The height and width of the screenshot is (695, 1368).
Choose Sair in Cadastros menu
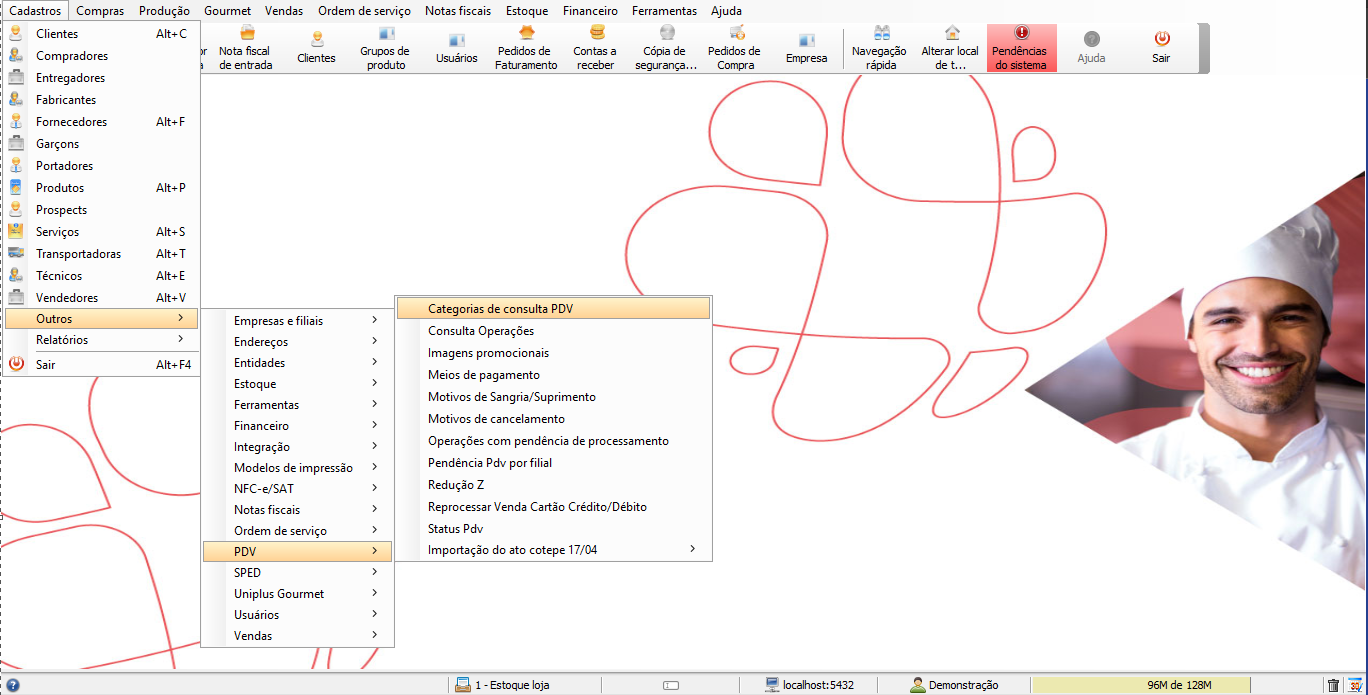(x=102, y=365)
